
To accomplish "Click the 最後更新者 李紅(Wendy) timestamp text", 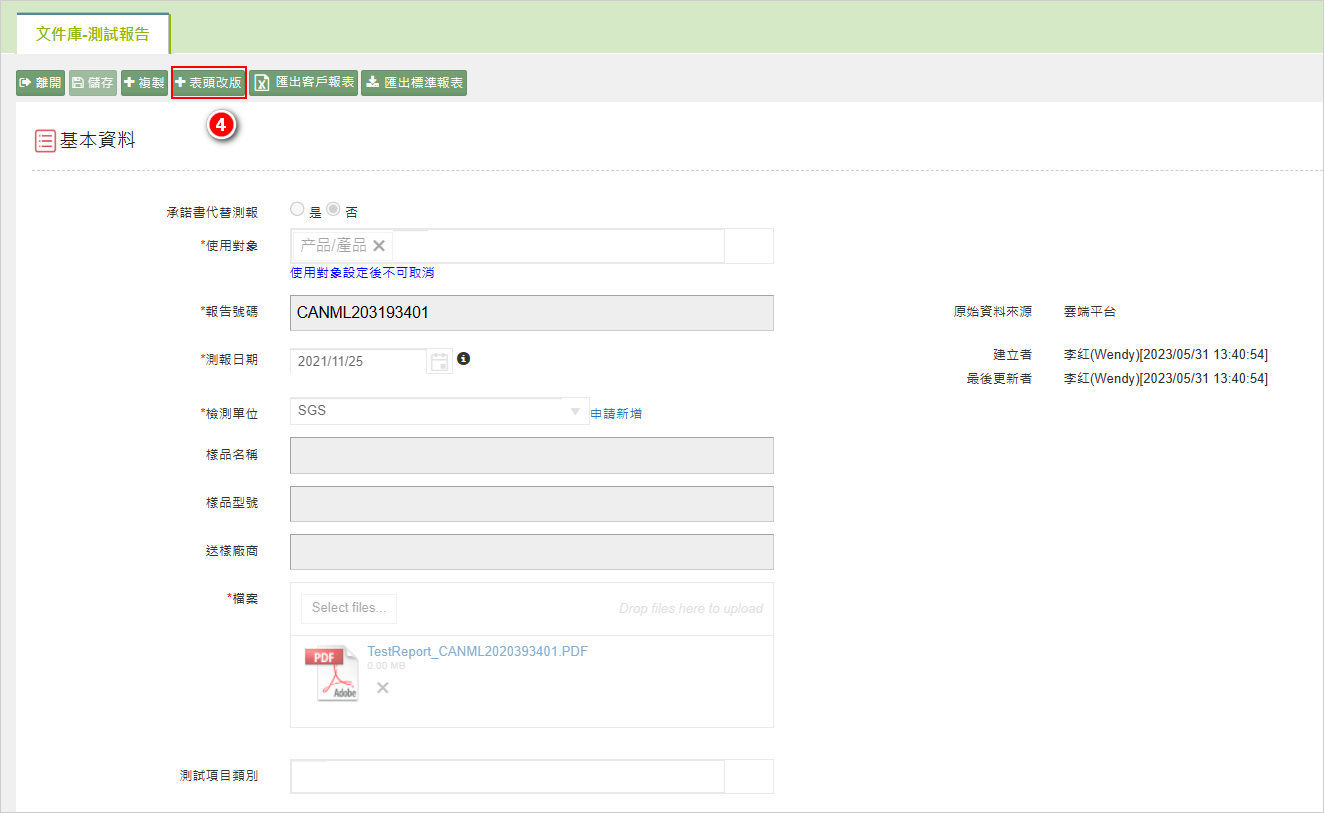I will point(1166,378).
